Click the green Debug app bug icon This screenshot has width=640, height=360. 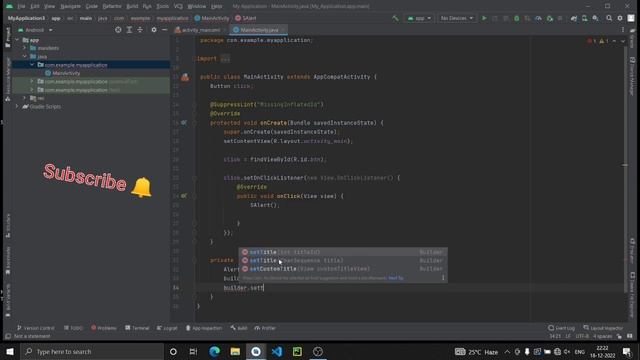pos(517,18)
